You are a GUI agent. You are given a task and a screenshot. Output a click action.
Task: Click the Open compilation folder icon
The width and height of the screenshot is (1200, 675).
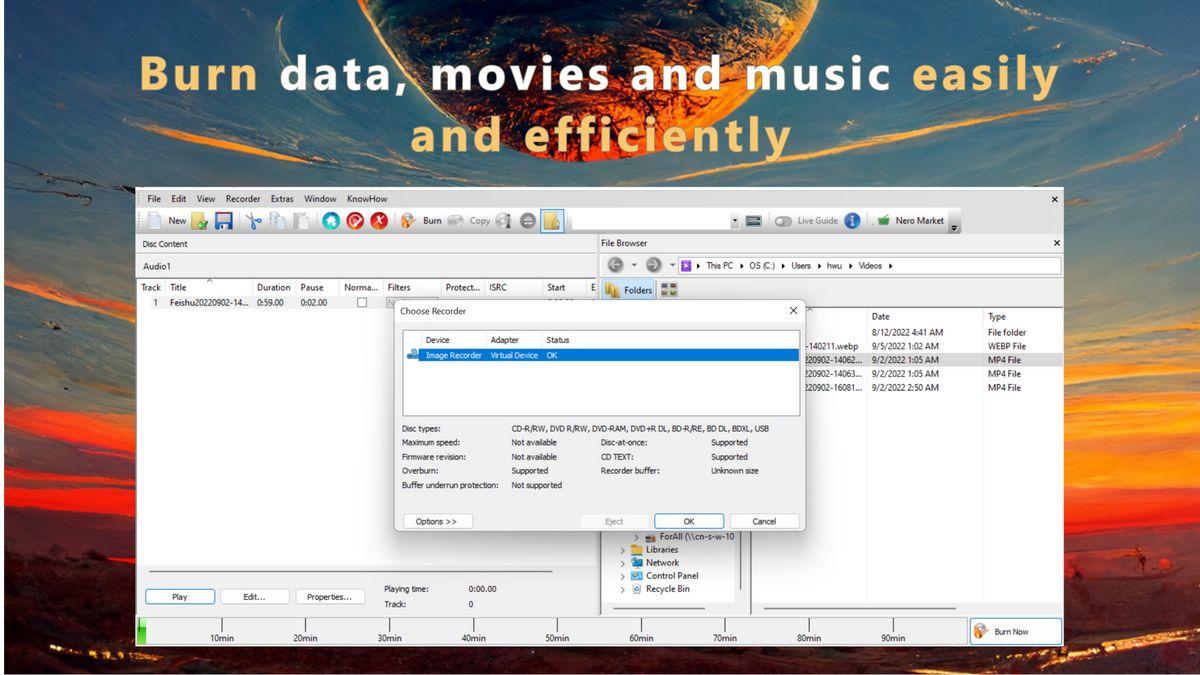point(200,221)
